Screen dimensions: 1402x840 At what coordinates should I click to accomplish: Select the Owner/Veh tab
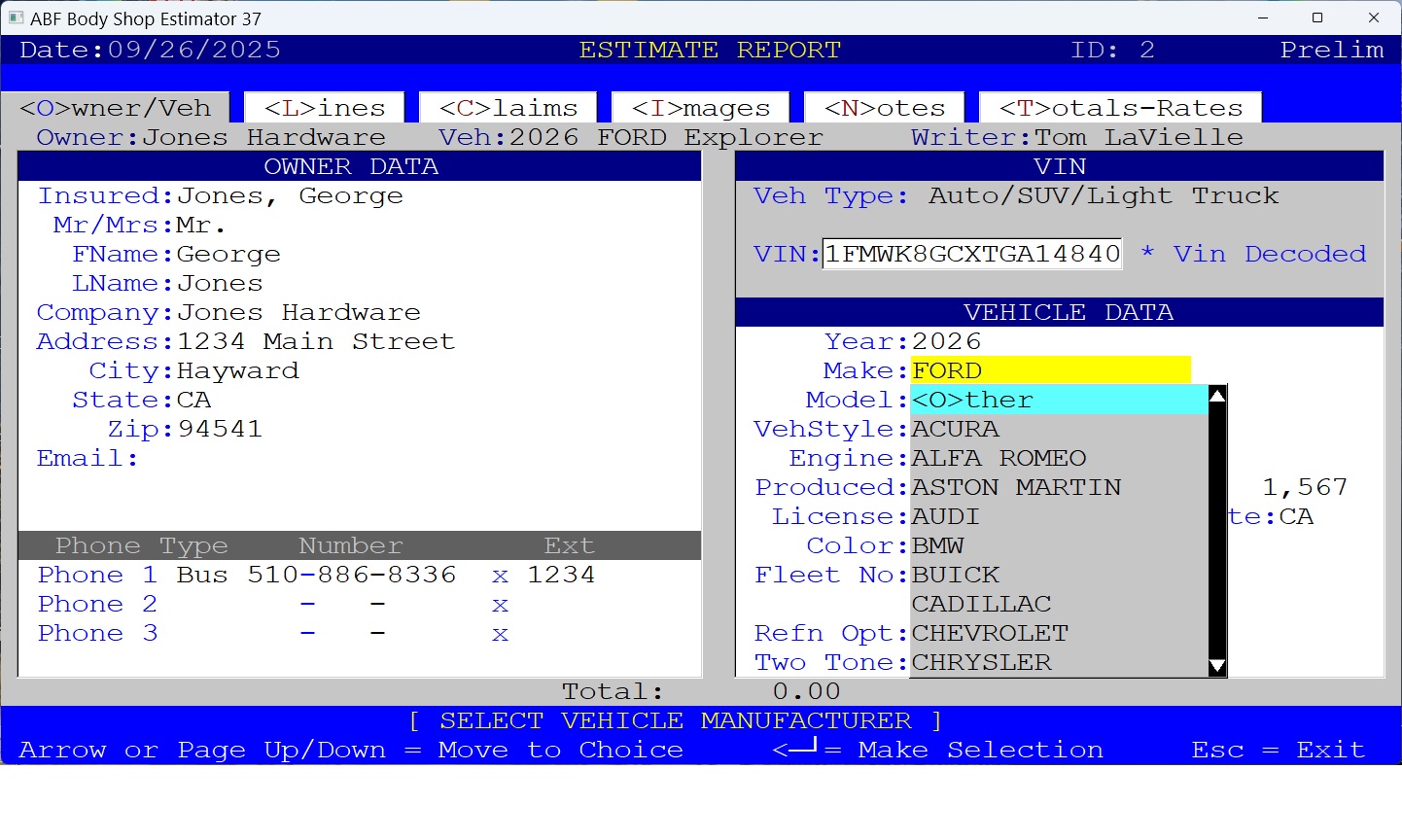click(x=116, y=108)
